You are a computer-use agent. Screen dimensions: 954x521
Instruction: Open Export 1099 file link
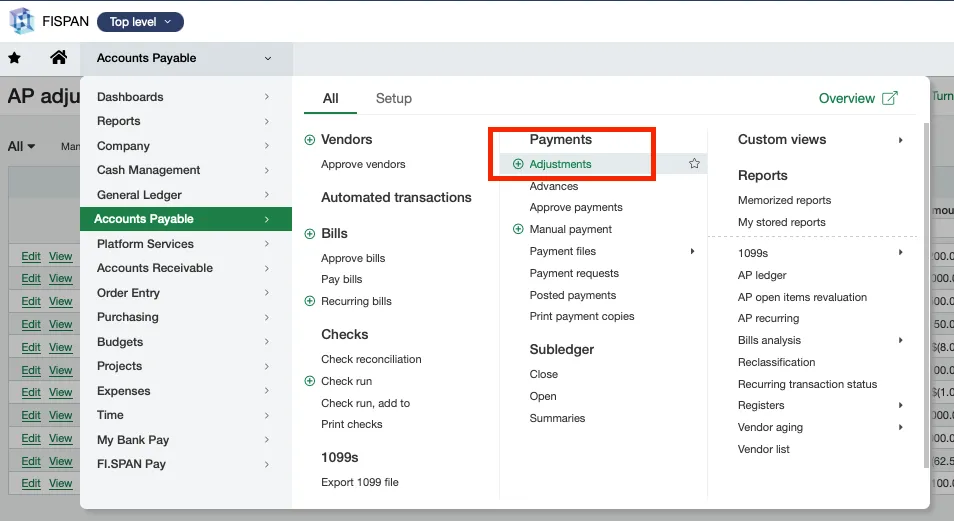point(360,482)
